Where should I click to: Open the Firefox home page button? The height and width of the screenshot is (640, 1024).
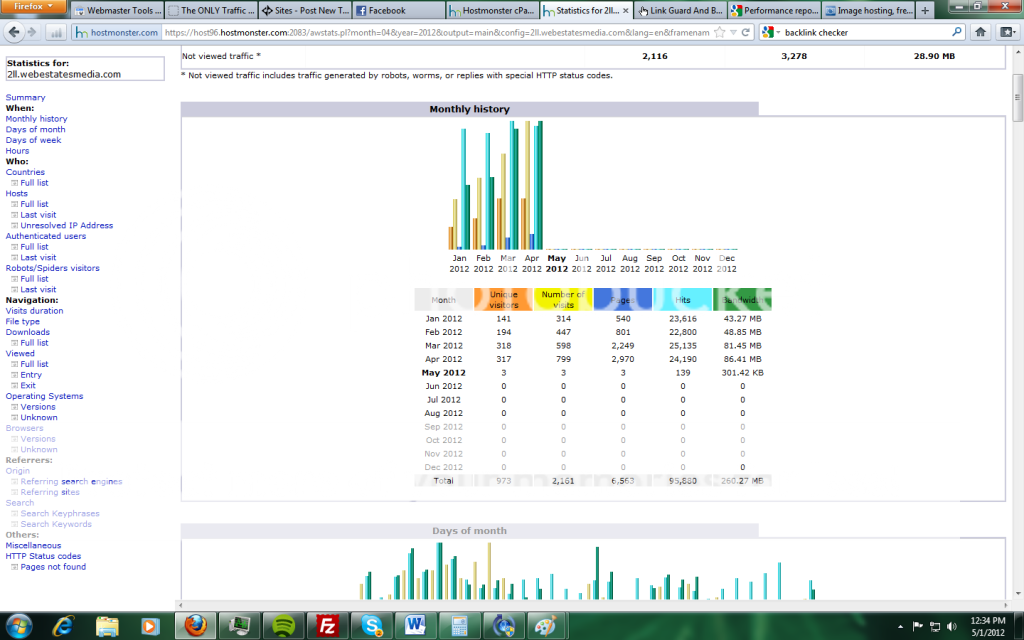(x=980, y=32)
